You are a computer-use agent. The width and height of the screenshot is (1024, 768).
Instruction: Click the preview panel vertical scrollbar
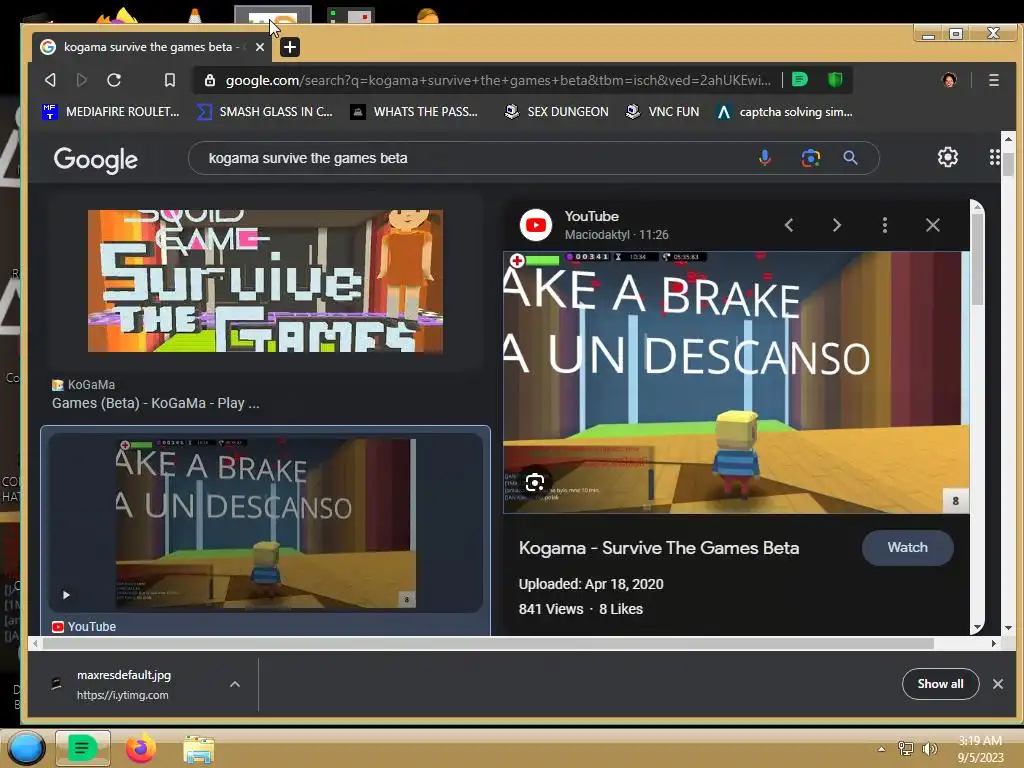click(x=978, y=259)
